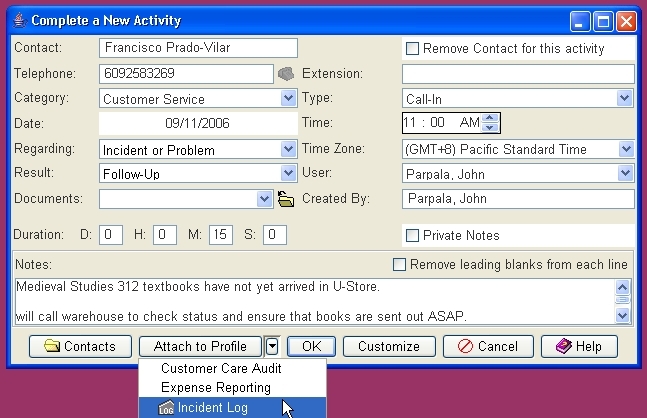Select Incident Log from the menu

pyautogui.click(x=233, y=408)
